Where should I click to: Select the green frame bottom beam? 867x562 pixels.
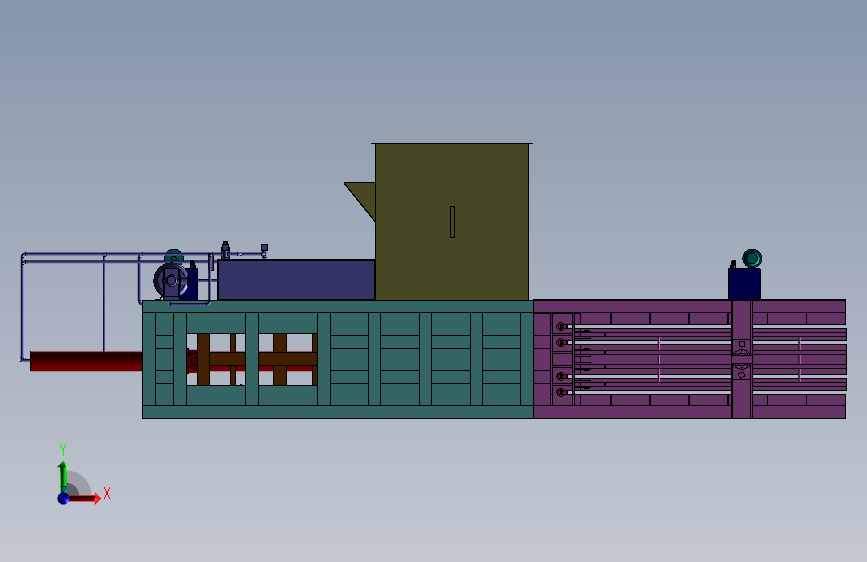[338, 412]
